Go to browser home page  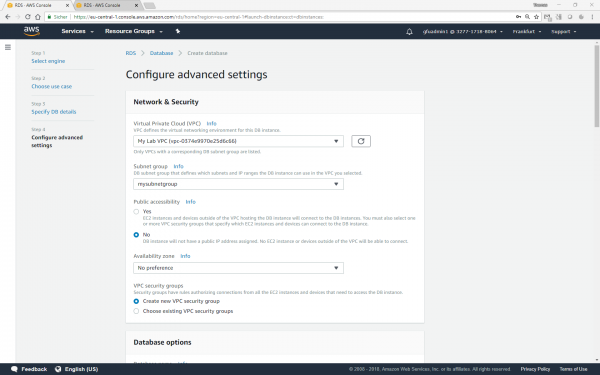click(38, 17)
